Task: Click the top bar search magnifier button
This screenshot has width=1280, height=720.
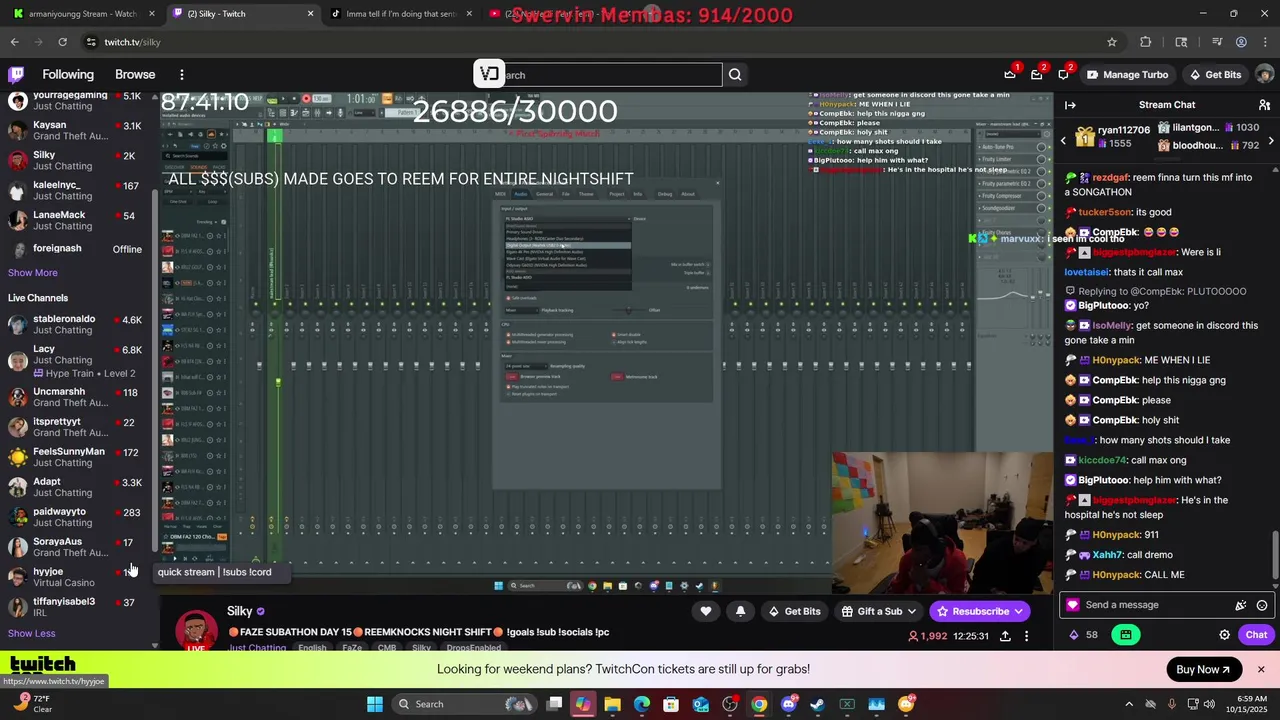Action: tap(735, 74)
